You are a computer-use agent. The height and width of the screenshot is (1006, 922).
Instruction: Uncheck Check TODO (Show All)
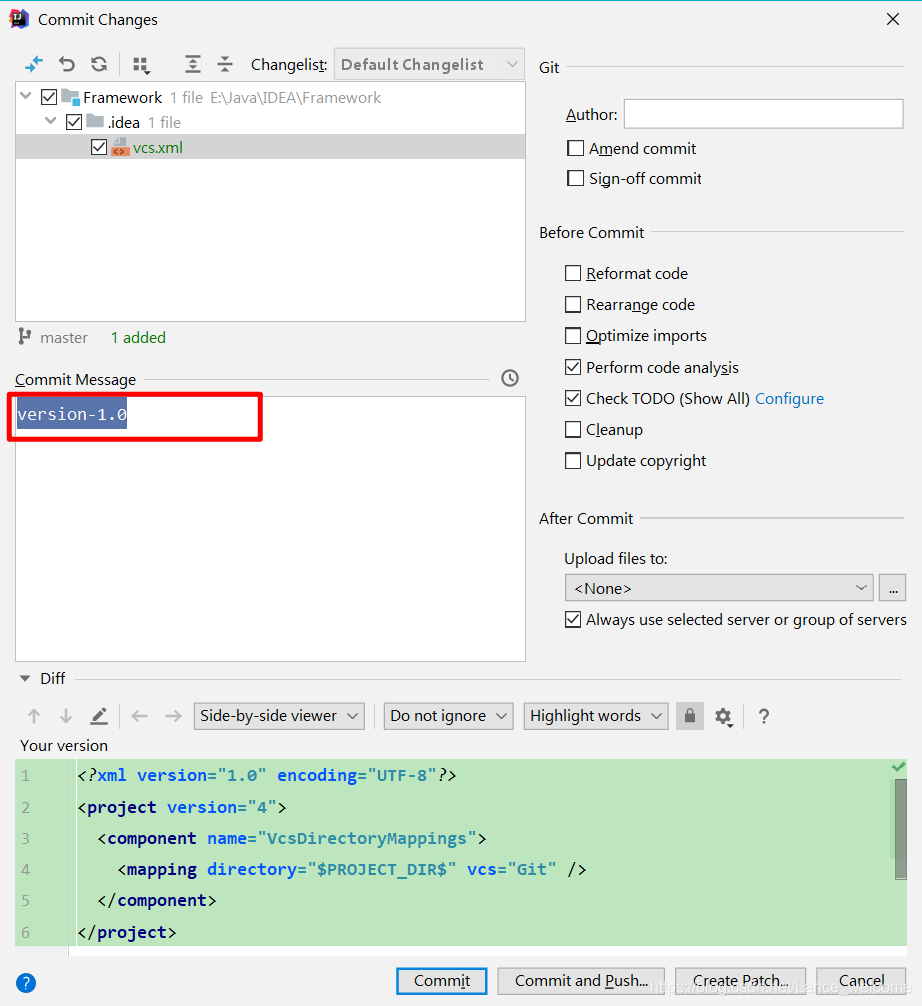click(x=573, y=398)
